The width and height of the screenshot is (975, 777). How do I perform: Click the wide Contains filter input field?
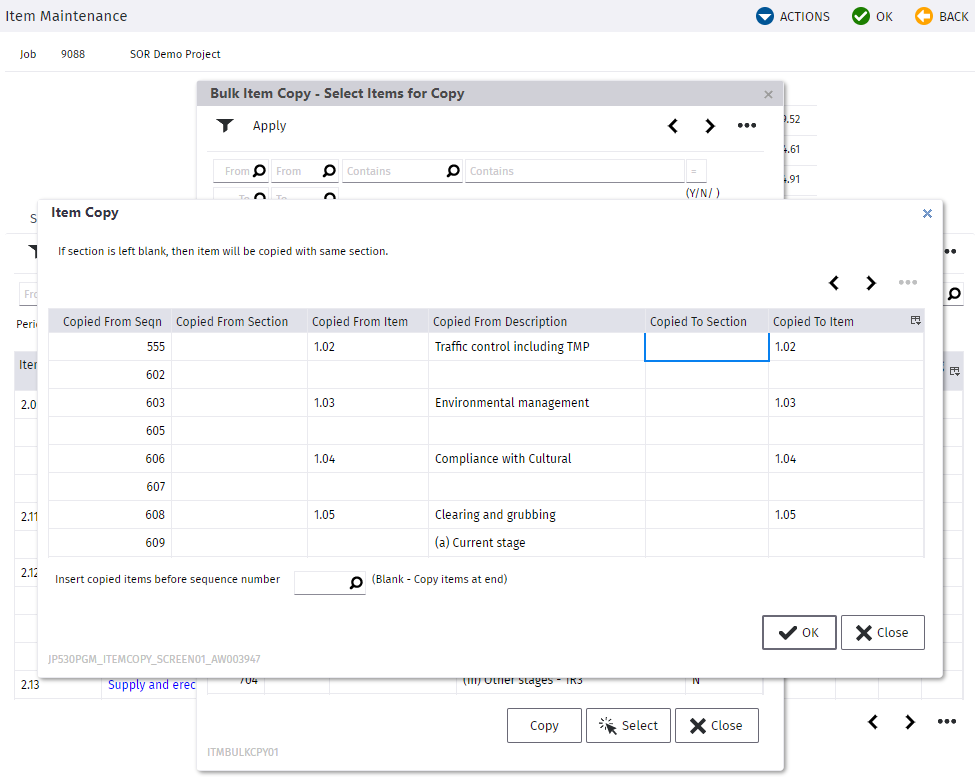pyautogui.click(x=575, y=171)
